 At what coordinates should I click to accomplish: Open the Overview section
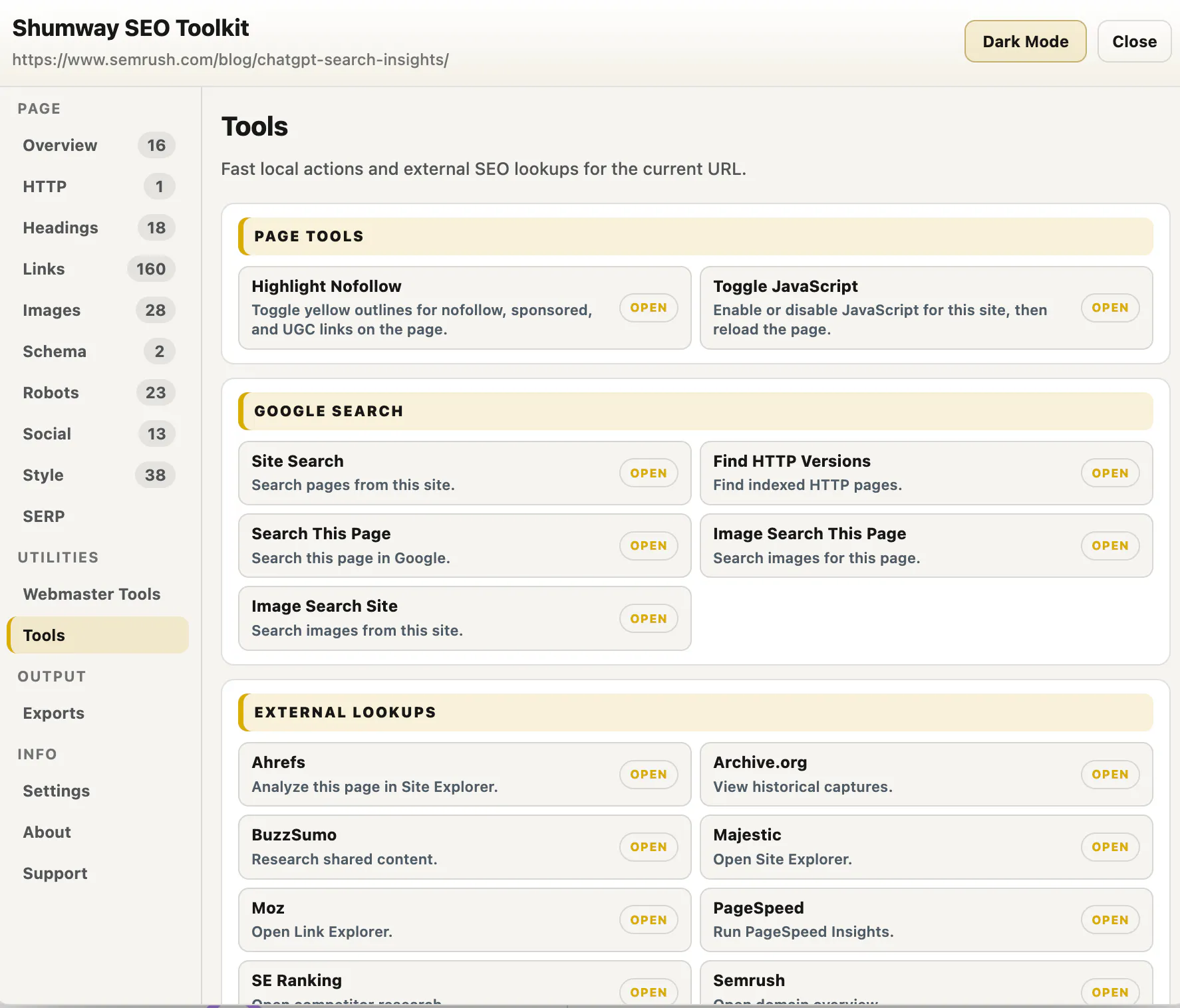(x=98, y=145)
